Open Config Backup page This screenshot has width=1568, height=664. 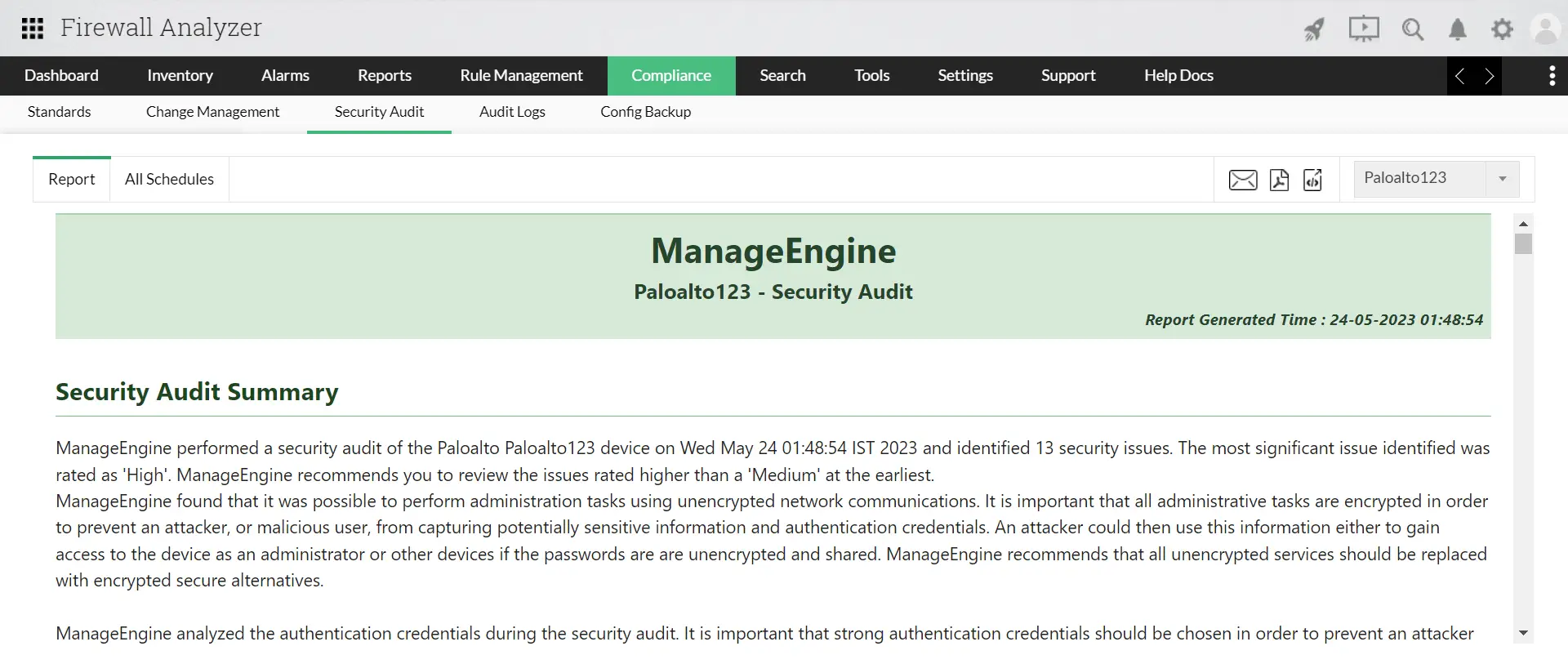(645, 112)
